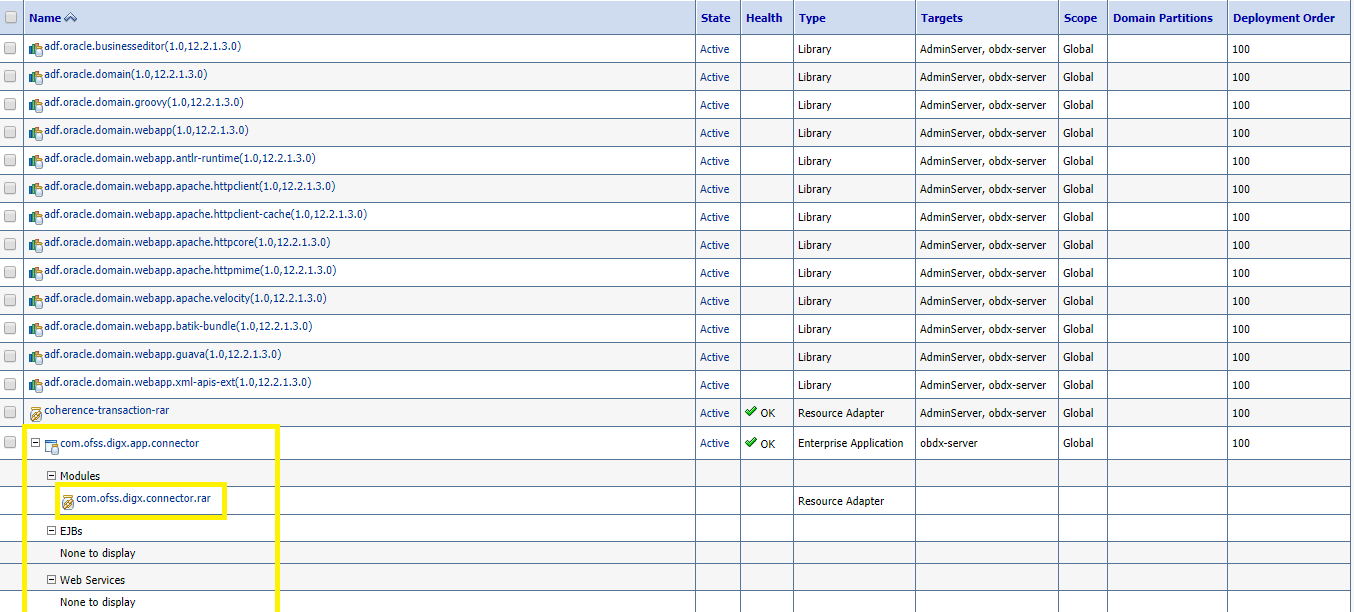1354x612 pixels.
Task: Click library icon beside apache.velocity
Action: 36,301
